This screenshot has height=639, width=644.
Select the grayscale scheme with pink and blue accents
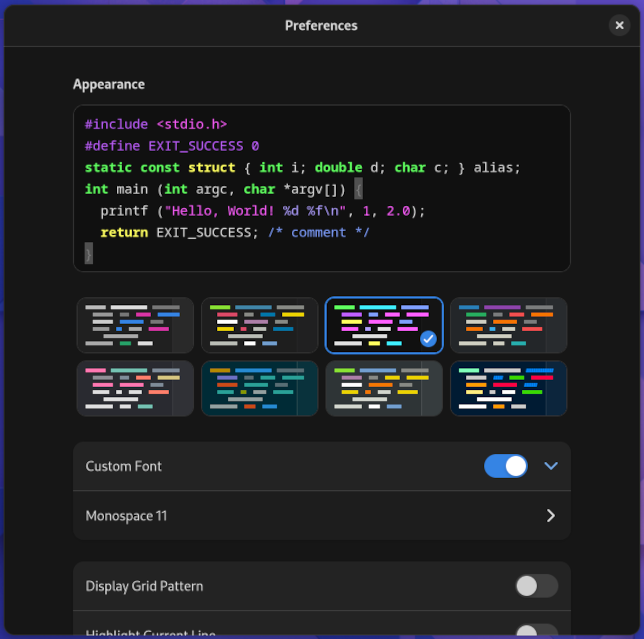[135, 325]
